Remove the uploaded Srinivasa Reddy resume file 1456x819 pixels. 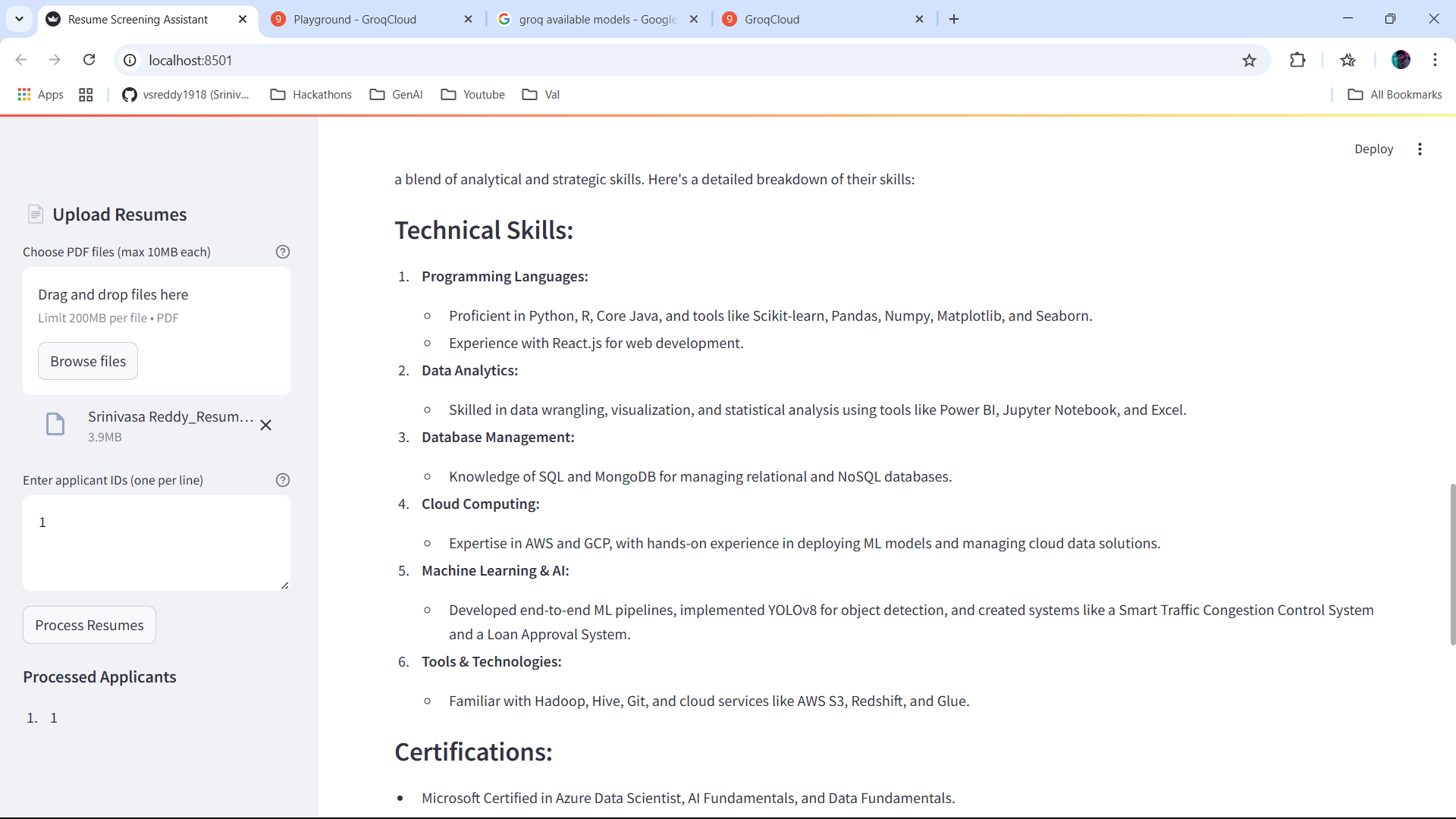(x=266, y=425)
